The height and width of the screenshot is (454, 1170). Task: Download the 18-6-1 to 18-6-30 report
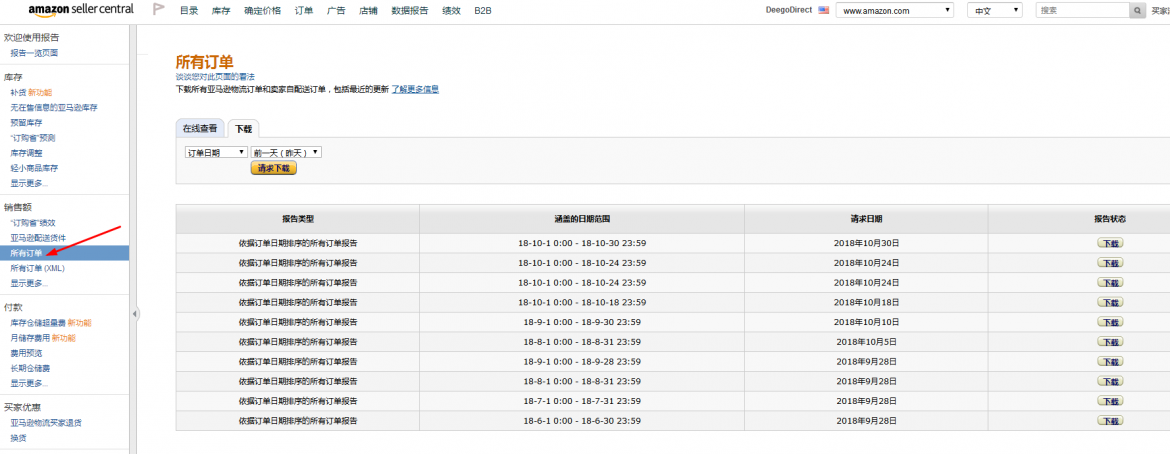1109,421
